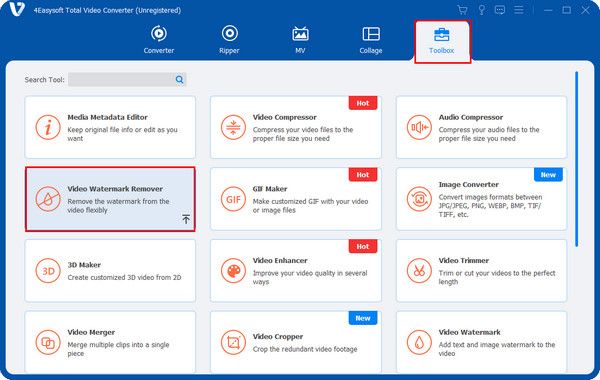Open the 3D Maker title
600x380 pixels.
(84, 265)
